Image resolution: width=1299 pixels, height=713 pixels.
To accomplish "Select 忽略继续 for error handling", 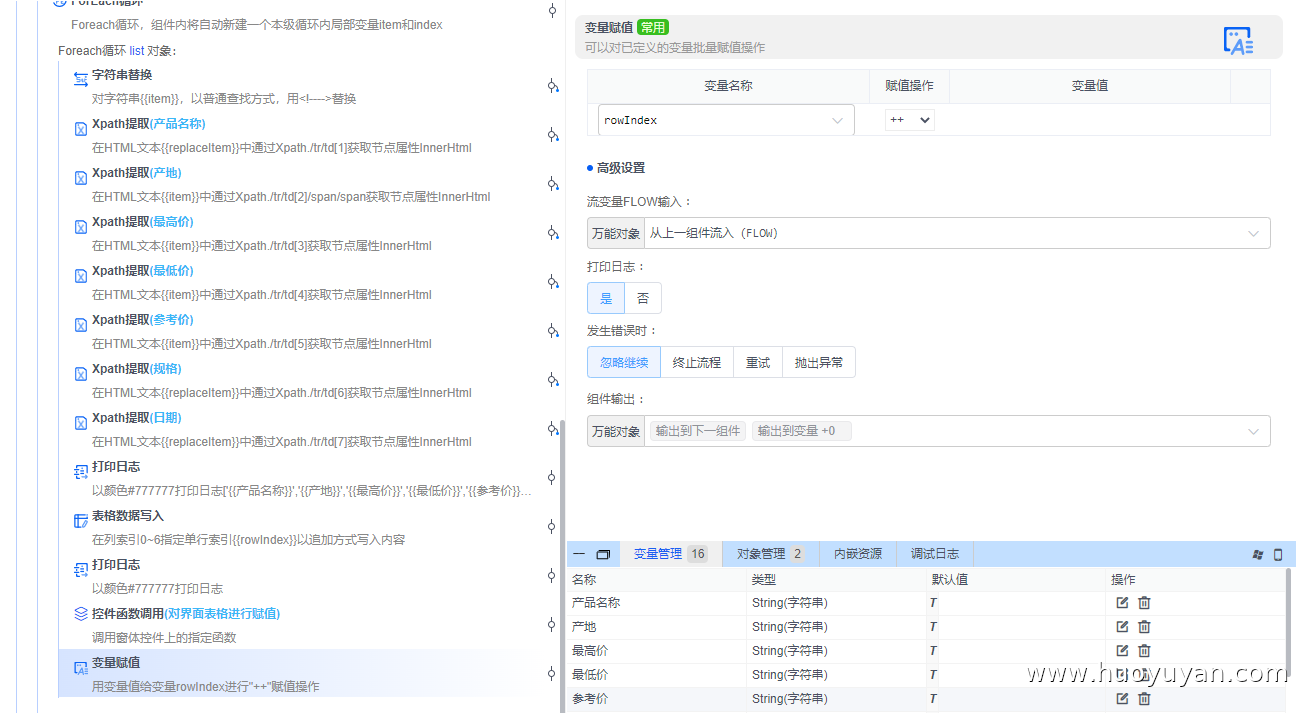I will (x=624, y=362).
